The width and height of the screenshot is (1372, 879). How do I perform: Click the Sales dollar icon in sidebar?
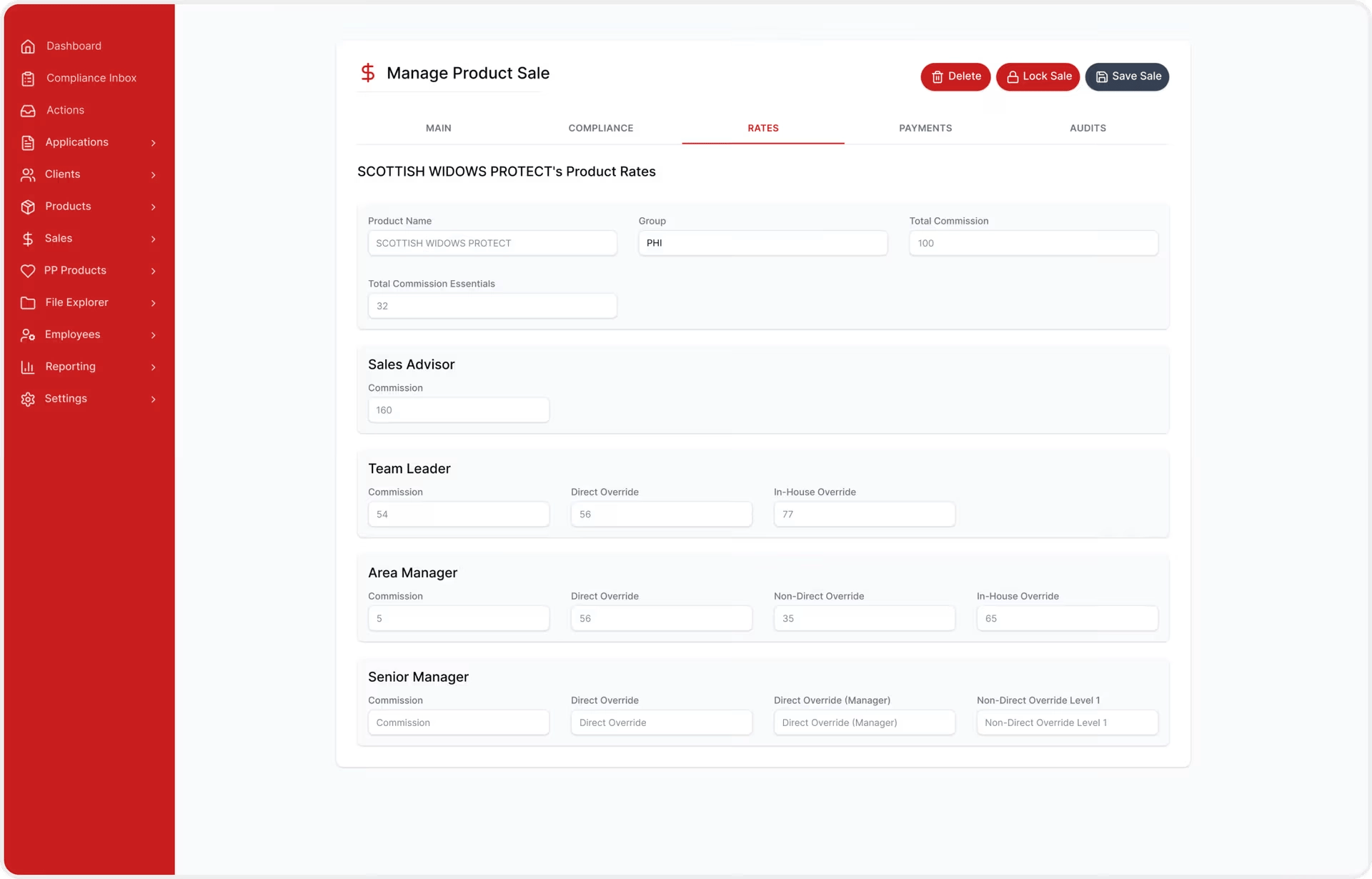click(x=28, y=239)
